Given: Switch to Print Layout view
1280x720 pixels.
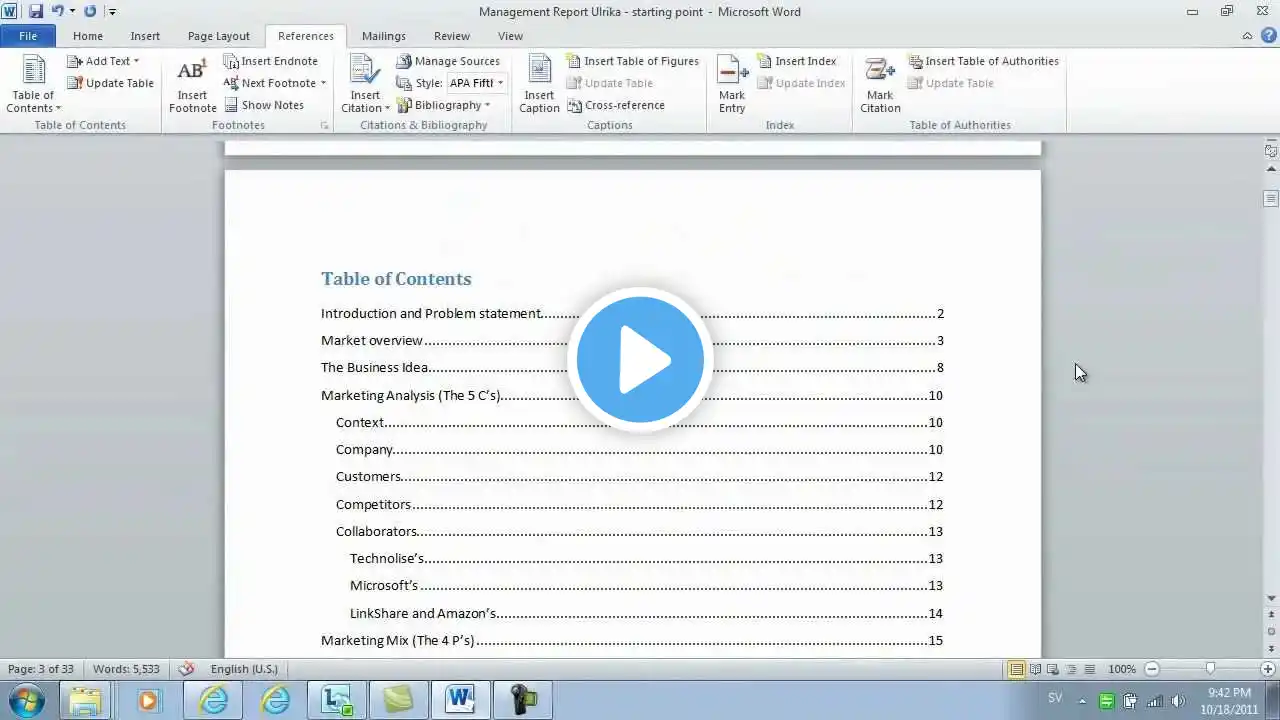Looking at the screenshot, I should [1016, 669].
